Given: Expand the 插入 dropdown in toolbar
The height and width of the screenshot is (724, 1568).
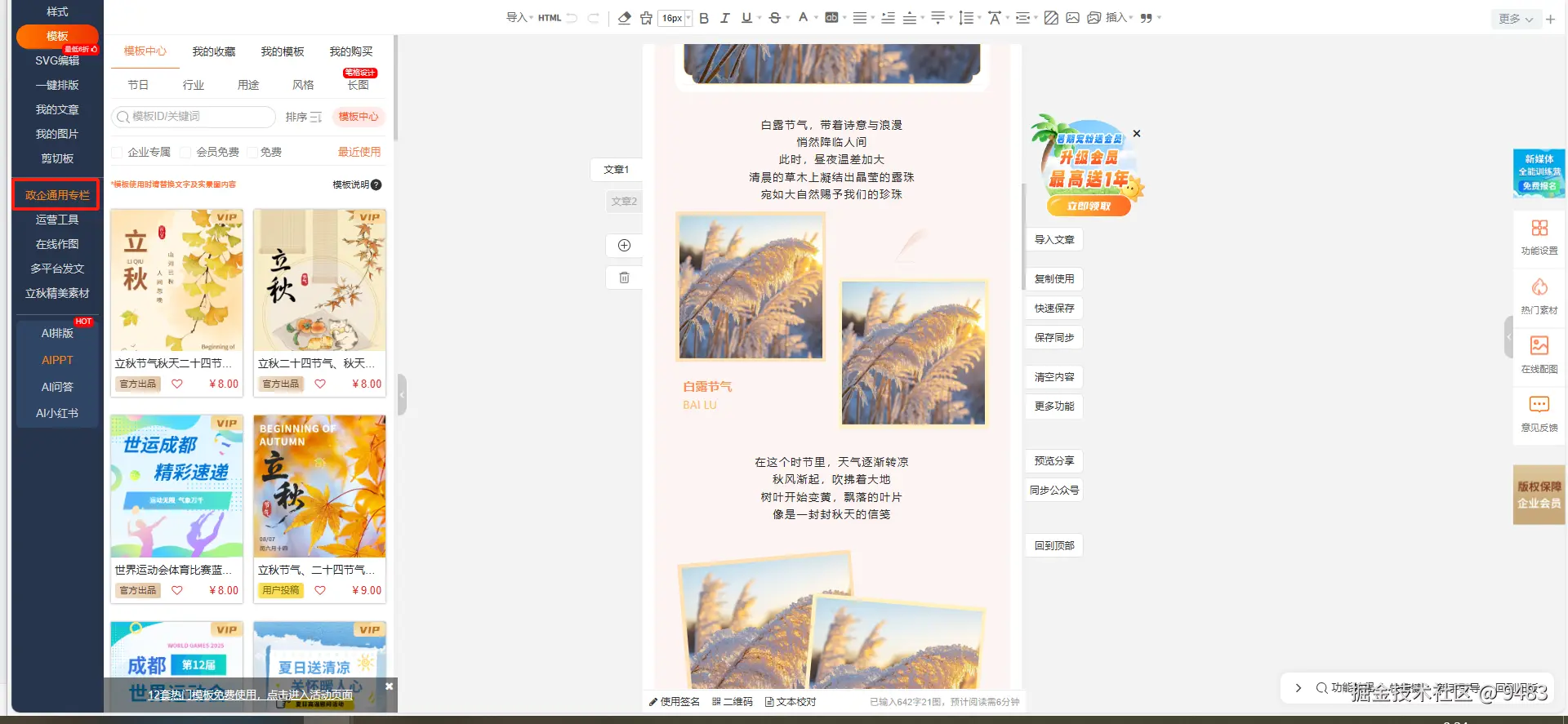Looking at the screenshot, I should (1119, 18).
